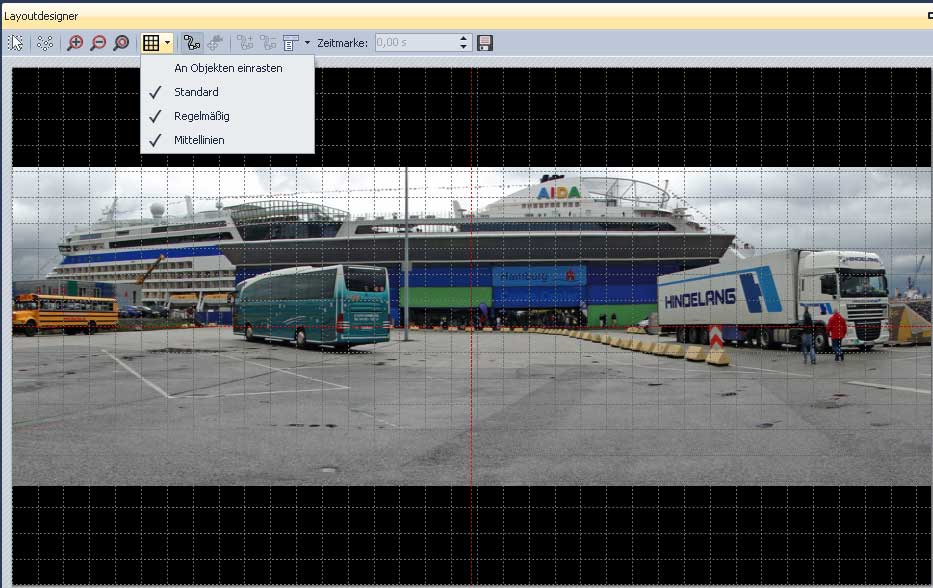This screenshot has width=933, height=588.
Task: Click the grid display icon
Action: [x=151, y=43]
